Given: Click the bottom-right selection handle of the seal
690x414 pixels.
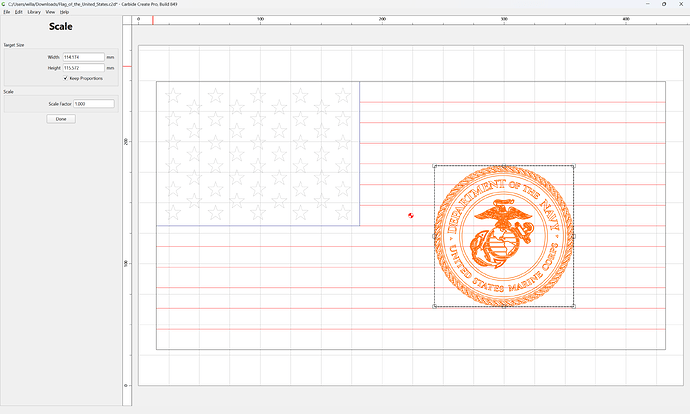Looking at the screenshot, I should point(573,306).
